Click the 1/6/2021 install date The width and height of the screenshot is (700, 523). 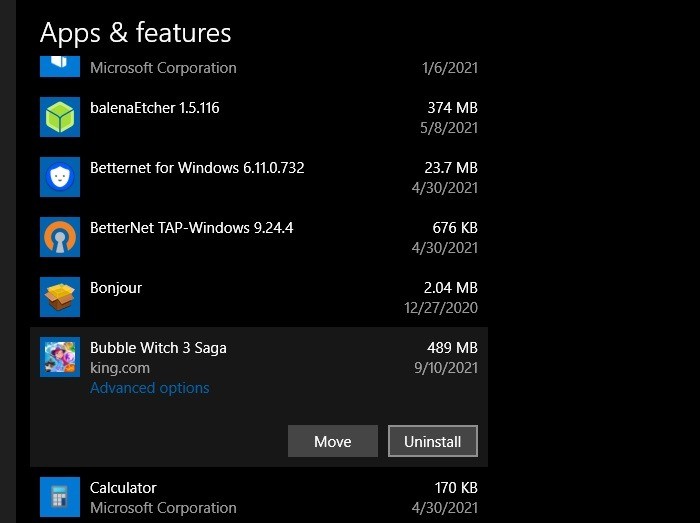click(x=450, y=68)
